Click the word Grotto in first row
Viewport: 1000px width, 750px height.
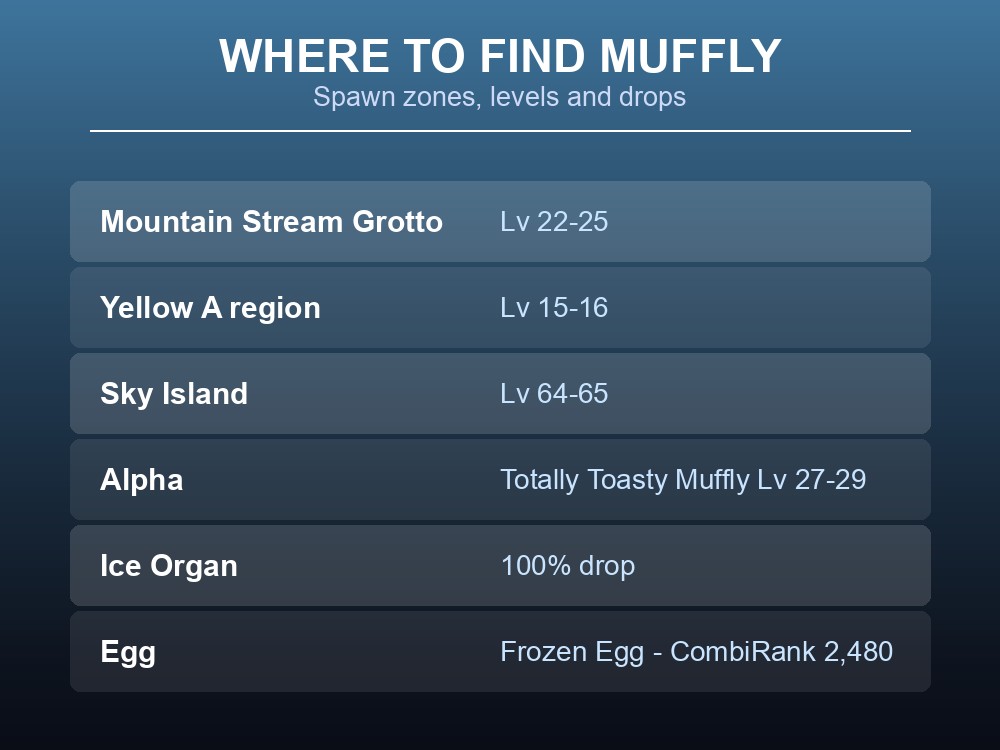click(397, 221)
